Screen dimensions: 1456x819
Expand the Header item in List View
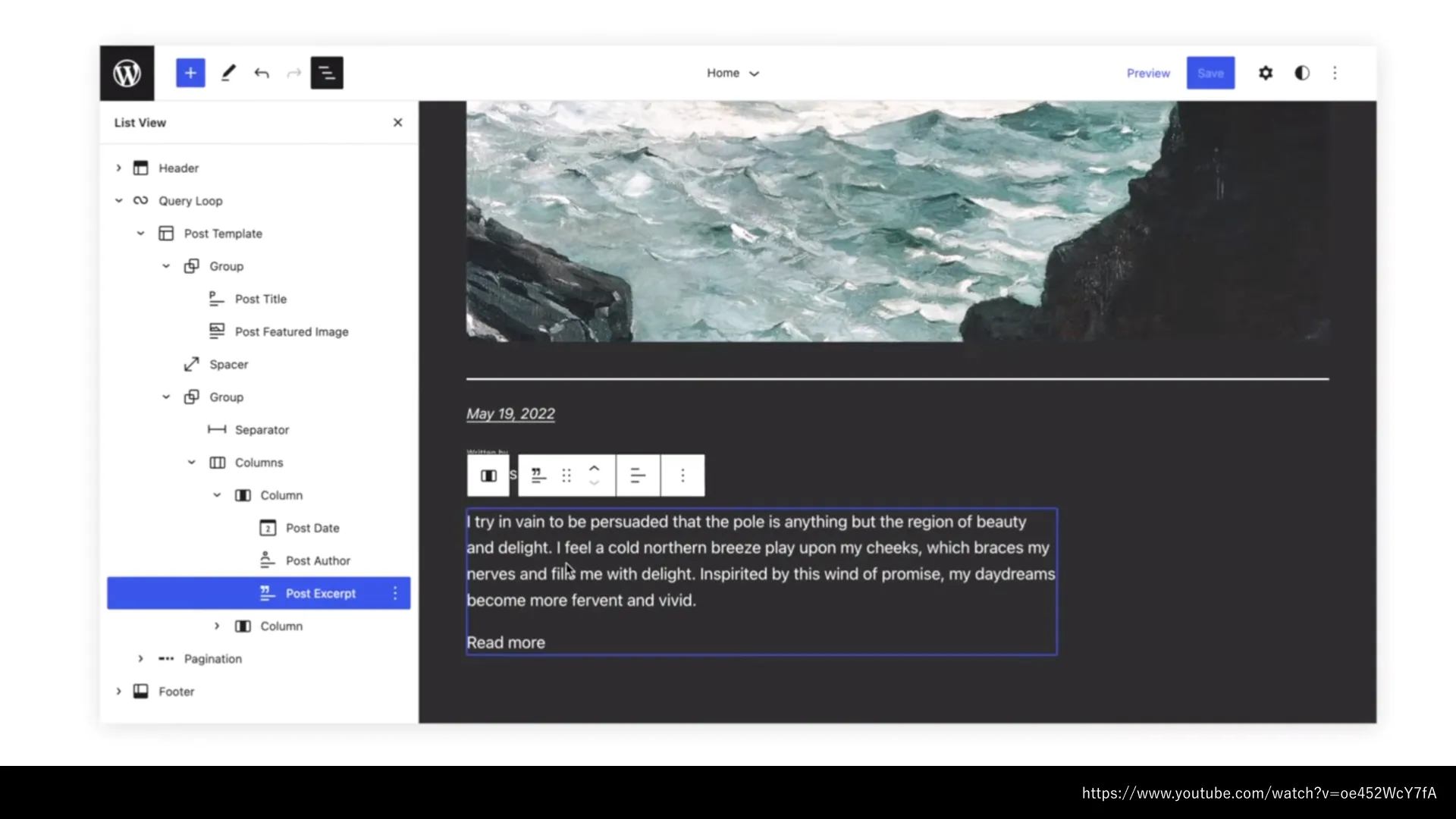(x=118, y=168)
